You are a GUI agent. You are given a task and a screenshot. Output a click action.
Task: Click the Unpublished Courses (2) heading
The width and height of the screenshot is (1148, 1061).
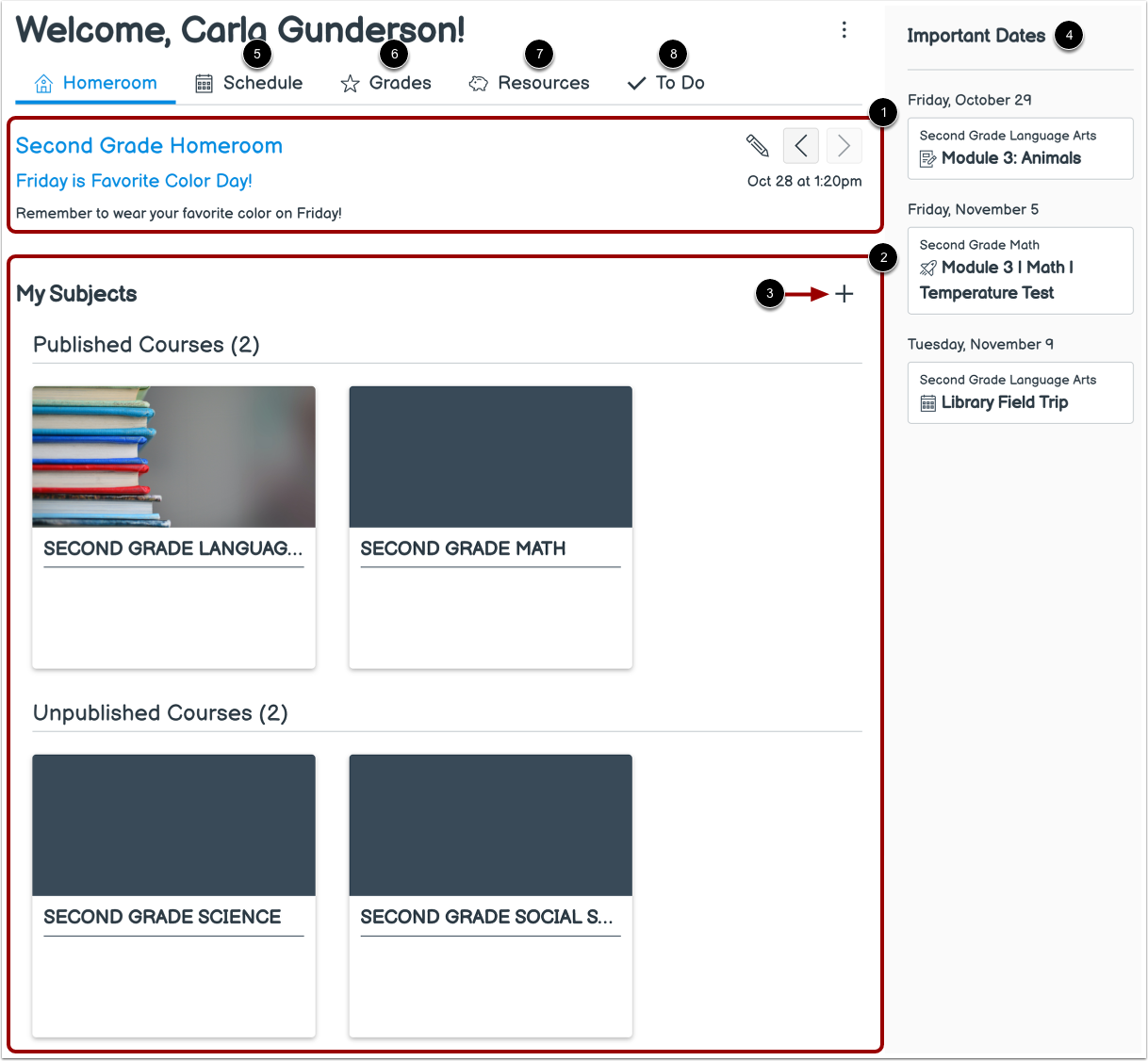click(x=160, y=713)
